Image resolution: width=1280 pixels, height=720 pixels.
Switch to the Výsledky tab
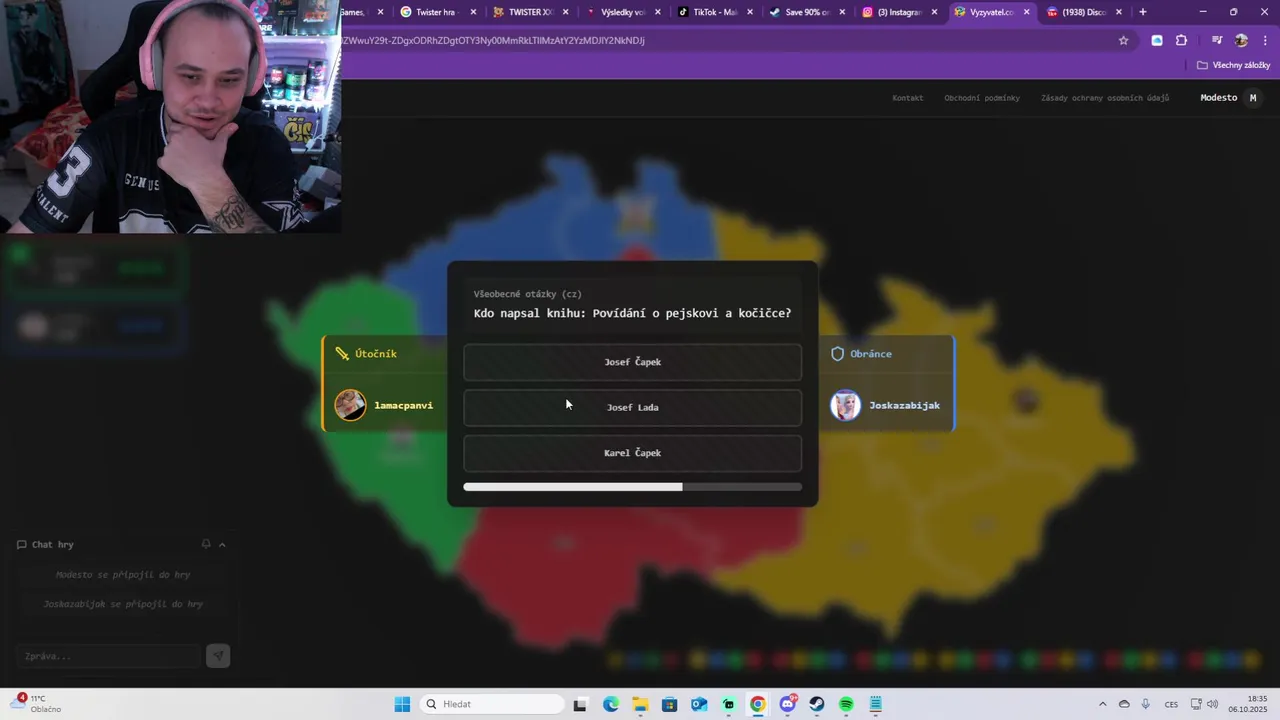click(x=623, y=12)
